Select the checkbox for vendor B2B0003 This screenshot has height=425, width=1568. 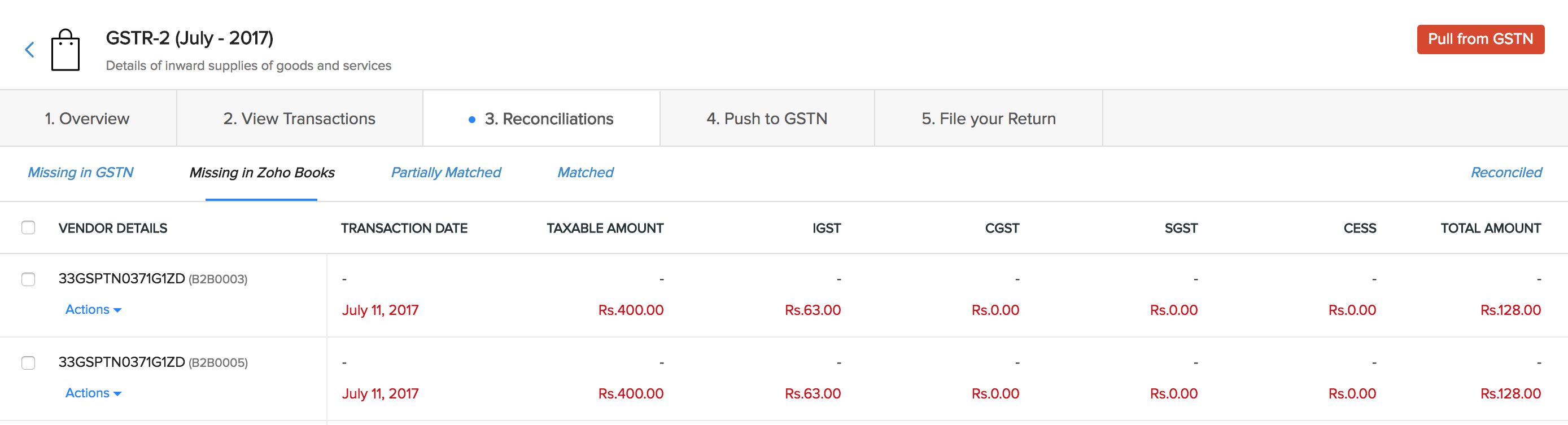[28, 281]
